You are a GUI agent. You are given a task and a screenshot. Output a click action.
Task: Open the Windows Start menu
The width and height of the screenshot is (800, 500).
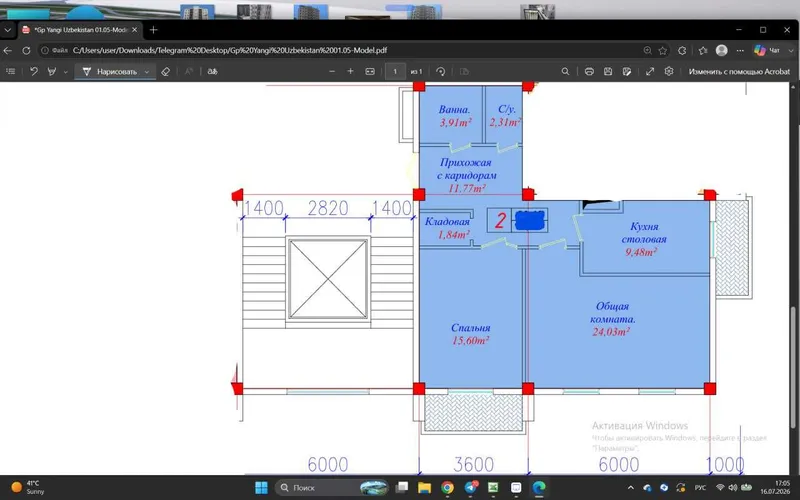261,488
